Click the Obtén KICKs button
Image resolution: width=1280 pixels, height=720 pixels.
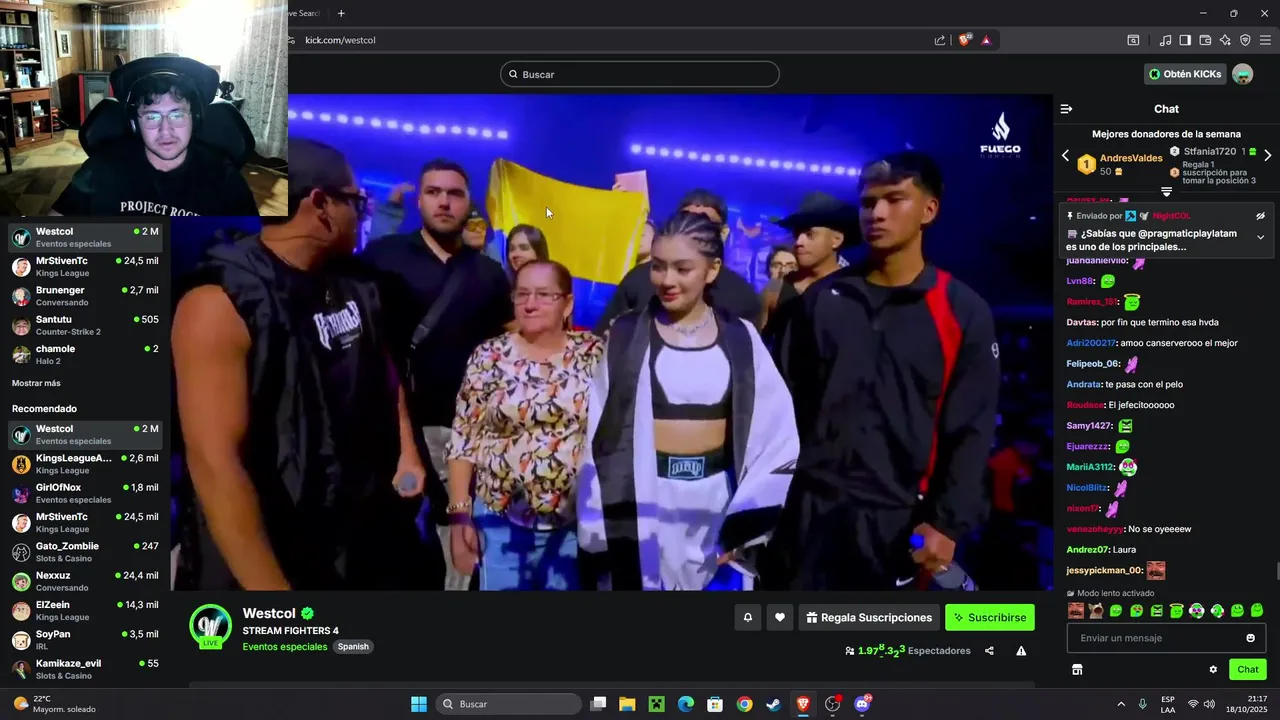[1185, 74]
